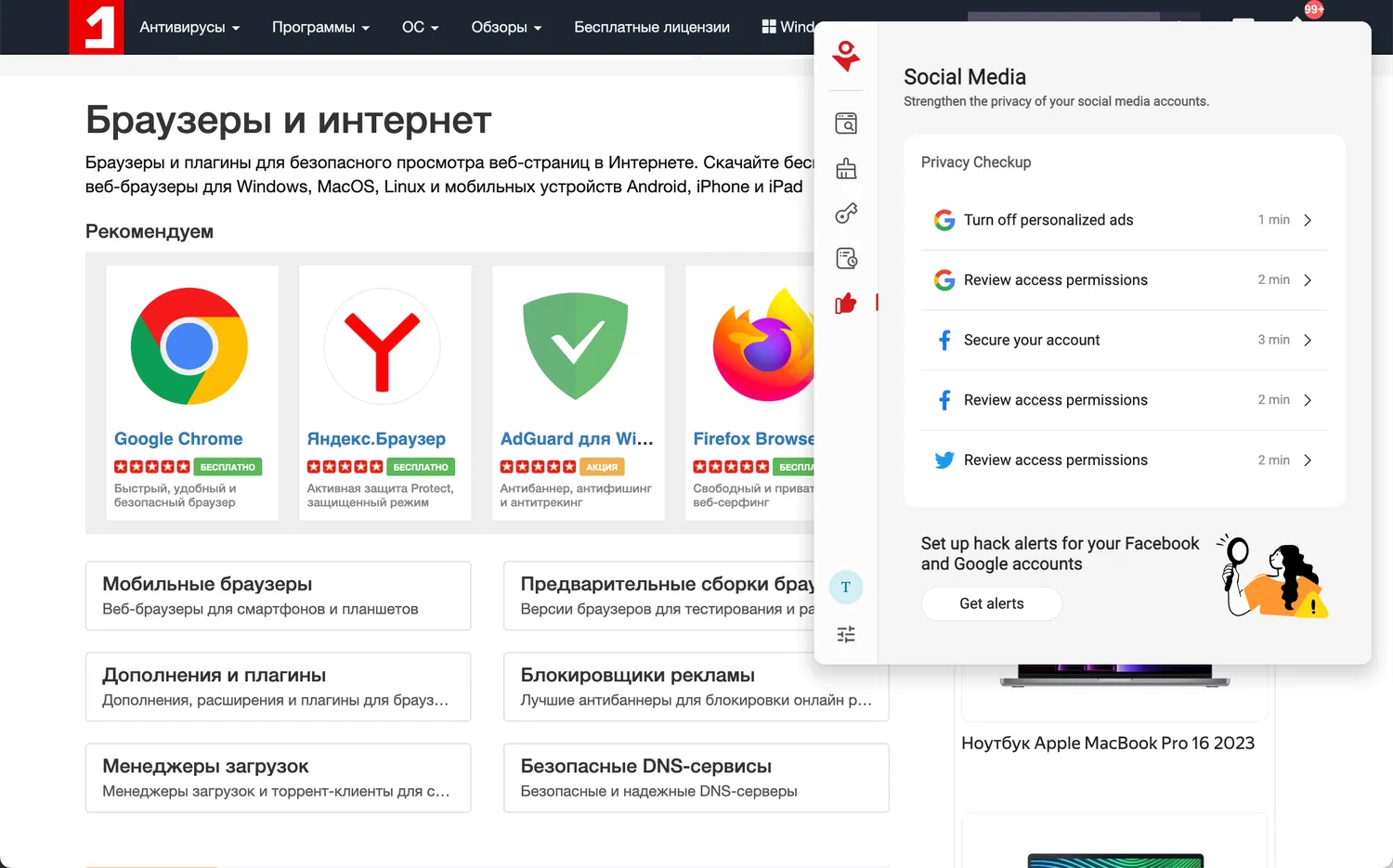
Task: Open the Мобильные браузеры category card
Action: pos(278,596)
